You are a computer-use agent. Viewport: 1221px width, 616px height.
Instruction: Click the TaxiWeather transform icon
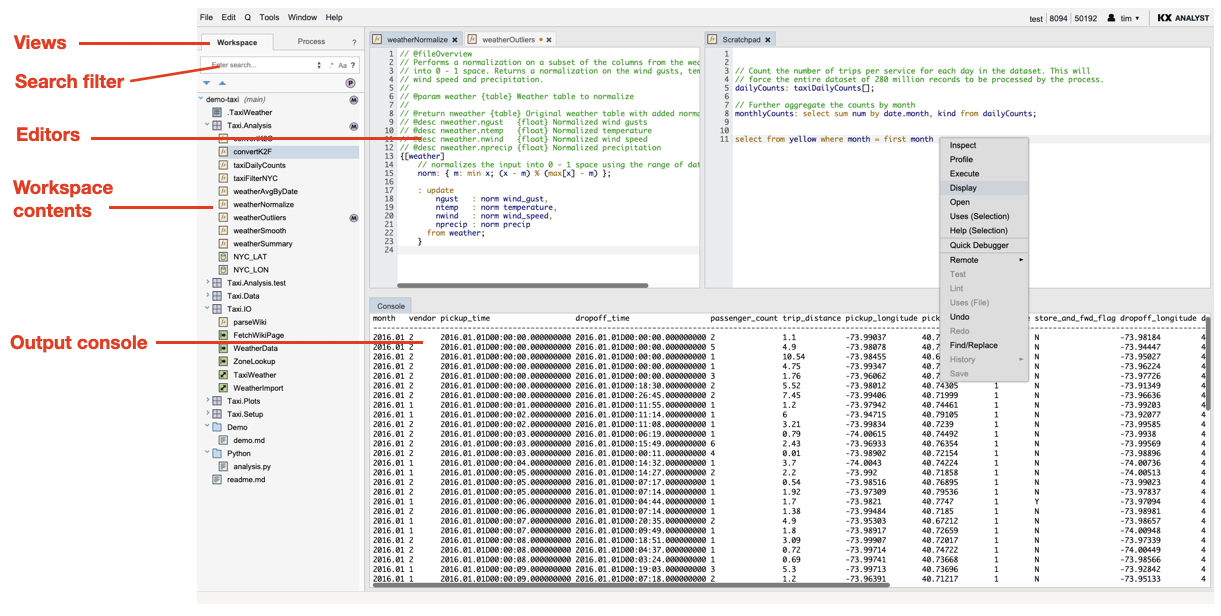224,374
